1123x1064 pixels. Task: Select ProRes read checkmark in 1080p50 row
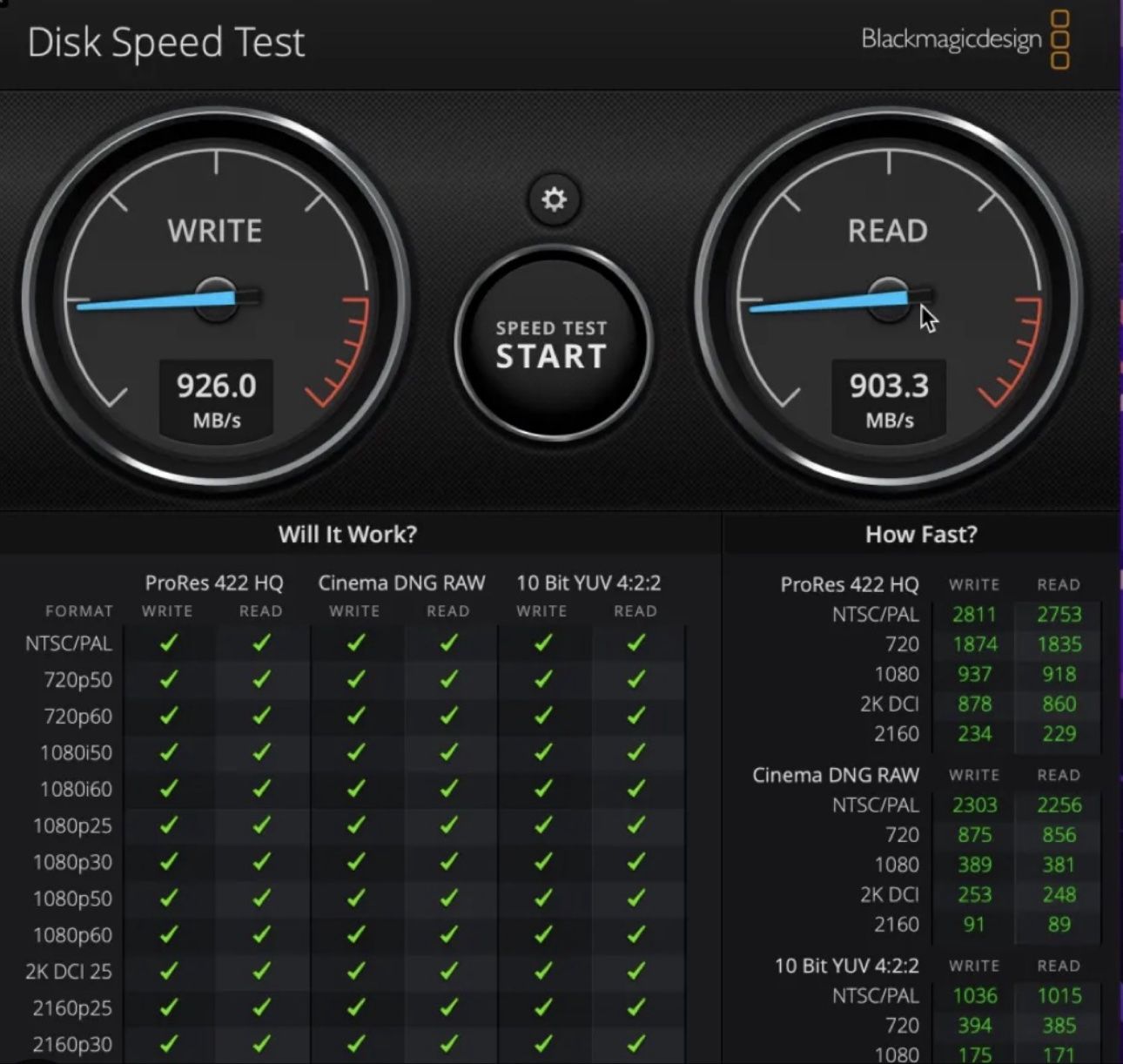click(x=261, y=899)
